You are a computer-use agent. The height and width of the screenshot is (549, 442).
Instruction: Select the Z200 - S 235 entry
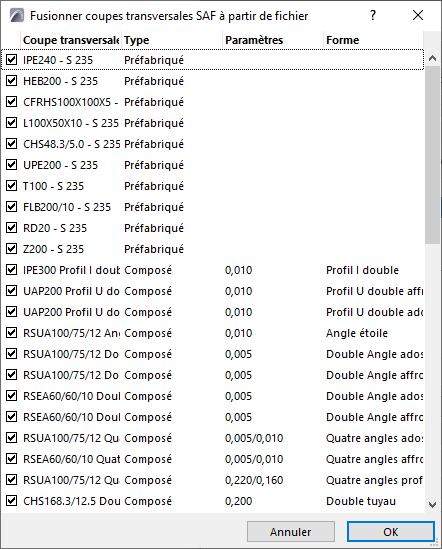(x=53, y=249)
